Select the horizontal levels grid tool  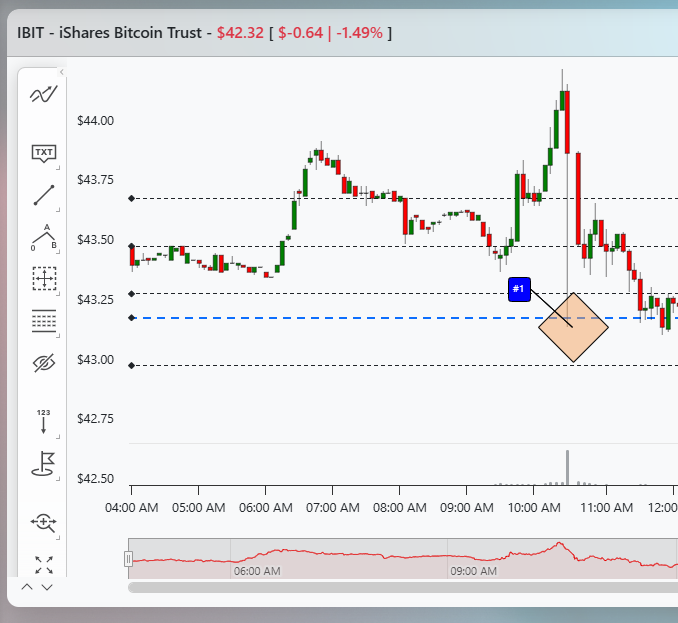click(x=44, y=321)
